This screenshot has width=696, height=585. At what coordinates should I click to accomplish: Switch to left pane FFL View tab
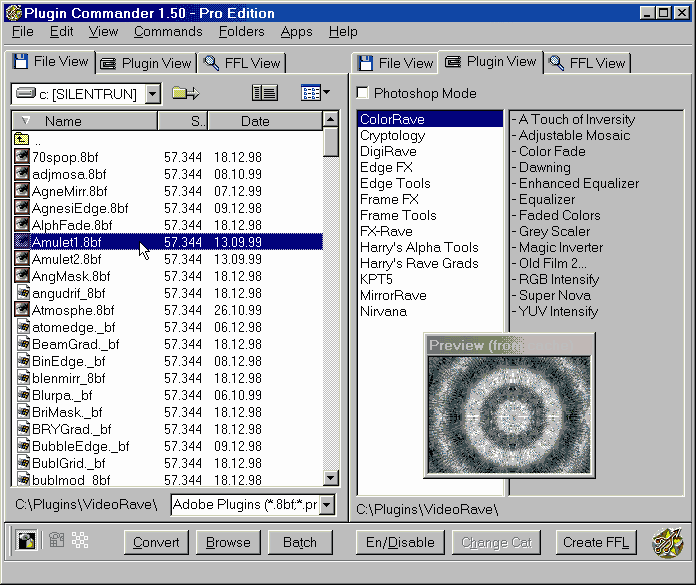(242, 63)
